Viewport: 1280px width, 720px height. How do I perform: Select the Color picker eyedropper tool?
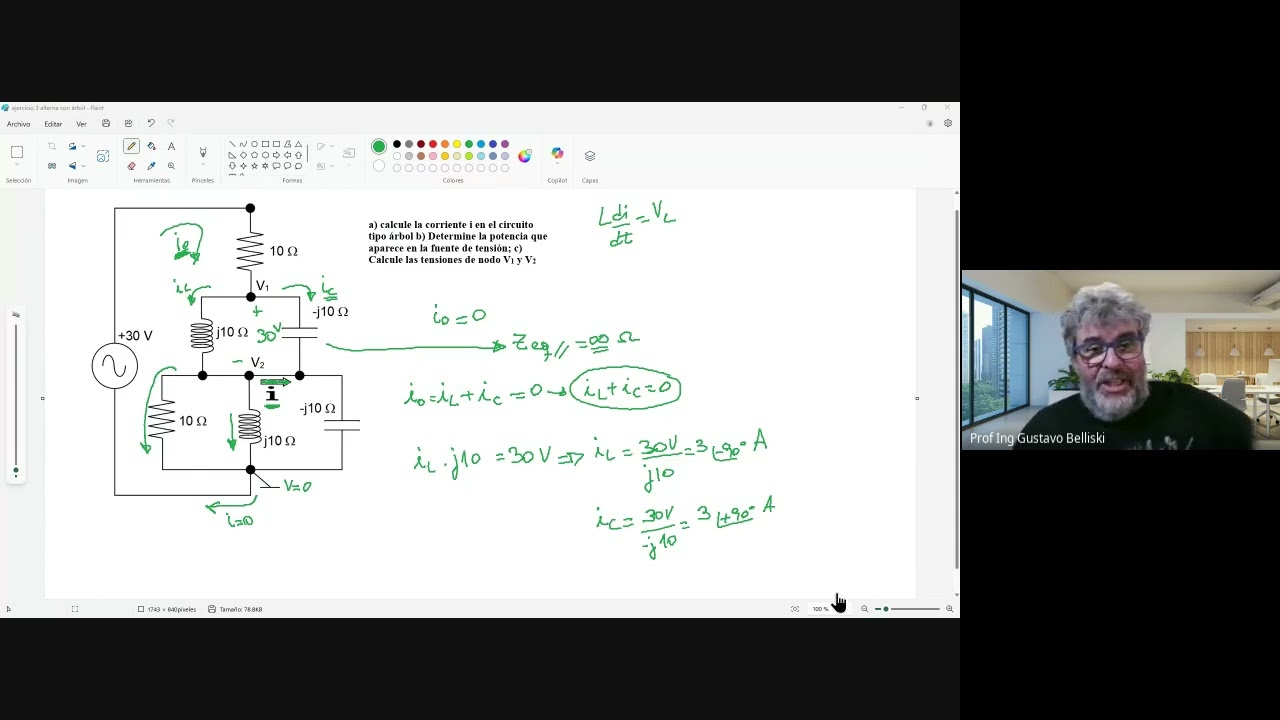(x=151, y=166)
